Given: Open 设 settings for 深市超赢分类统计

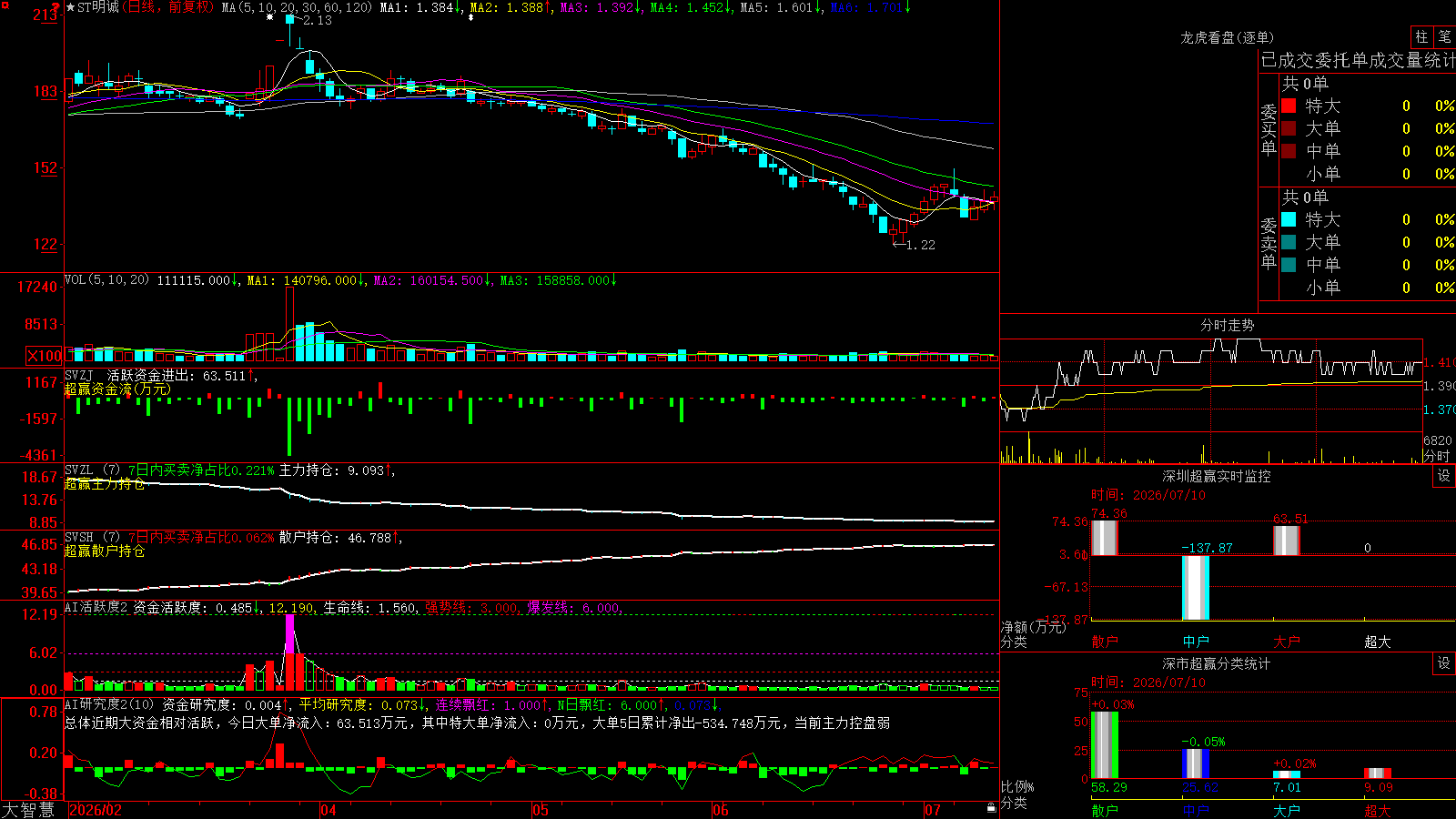Looking at the screenshot, I should (x=1444, y=663).
